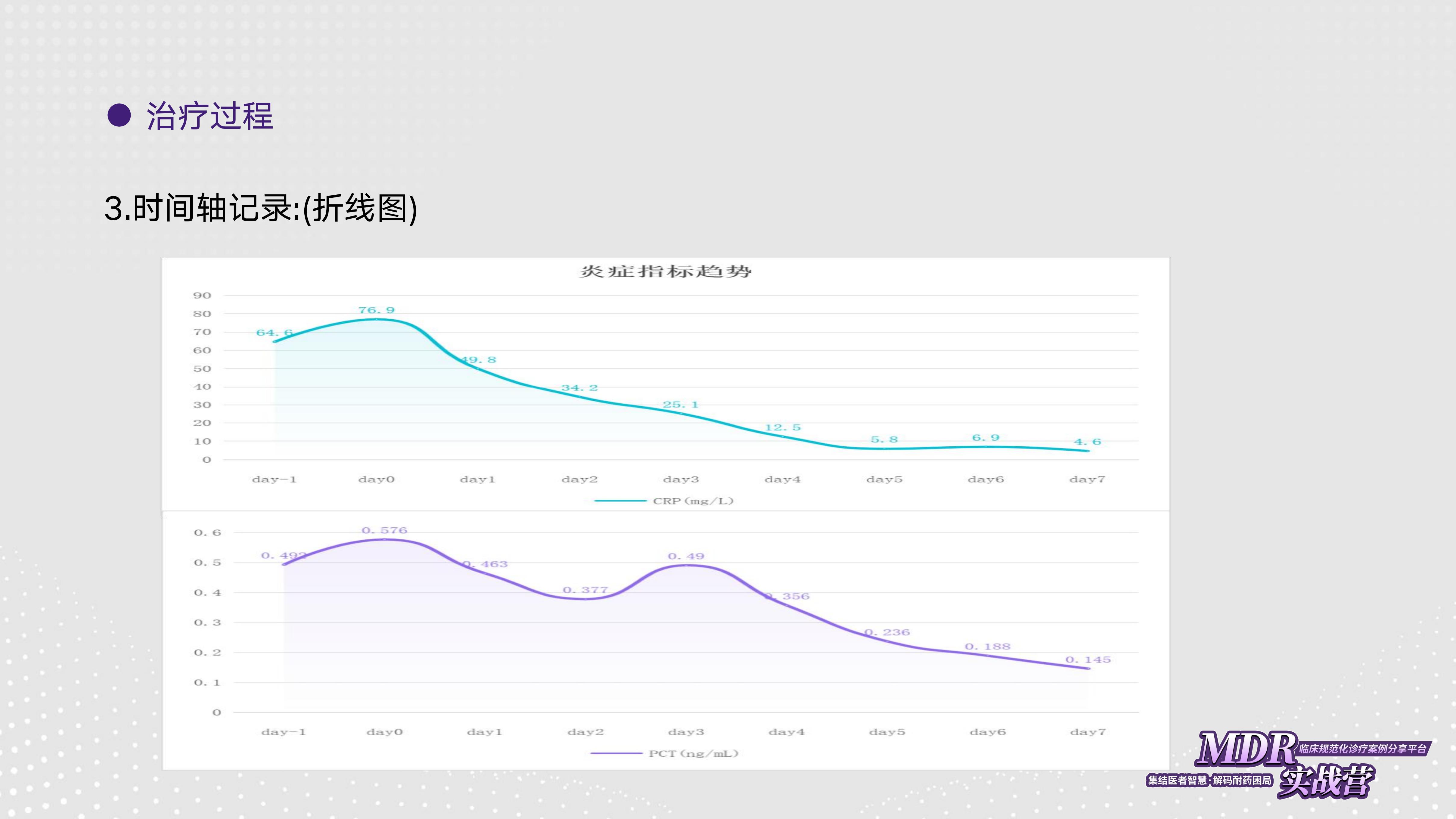
Task: Click the 临床规范化诊疗案例分享平台 banner
Action: (x=1363, y=749)
